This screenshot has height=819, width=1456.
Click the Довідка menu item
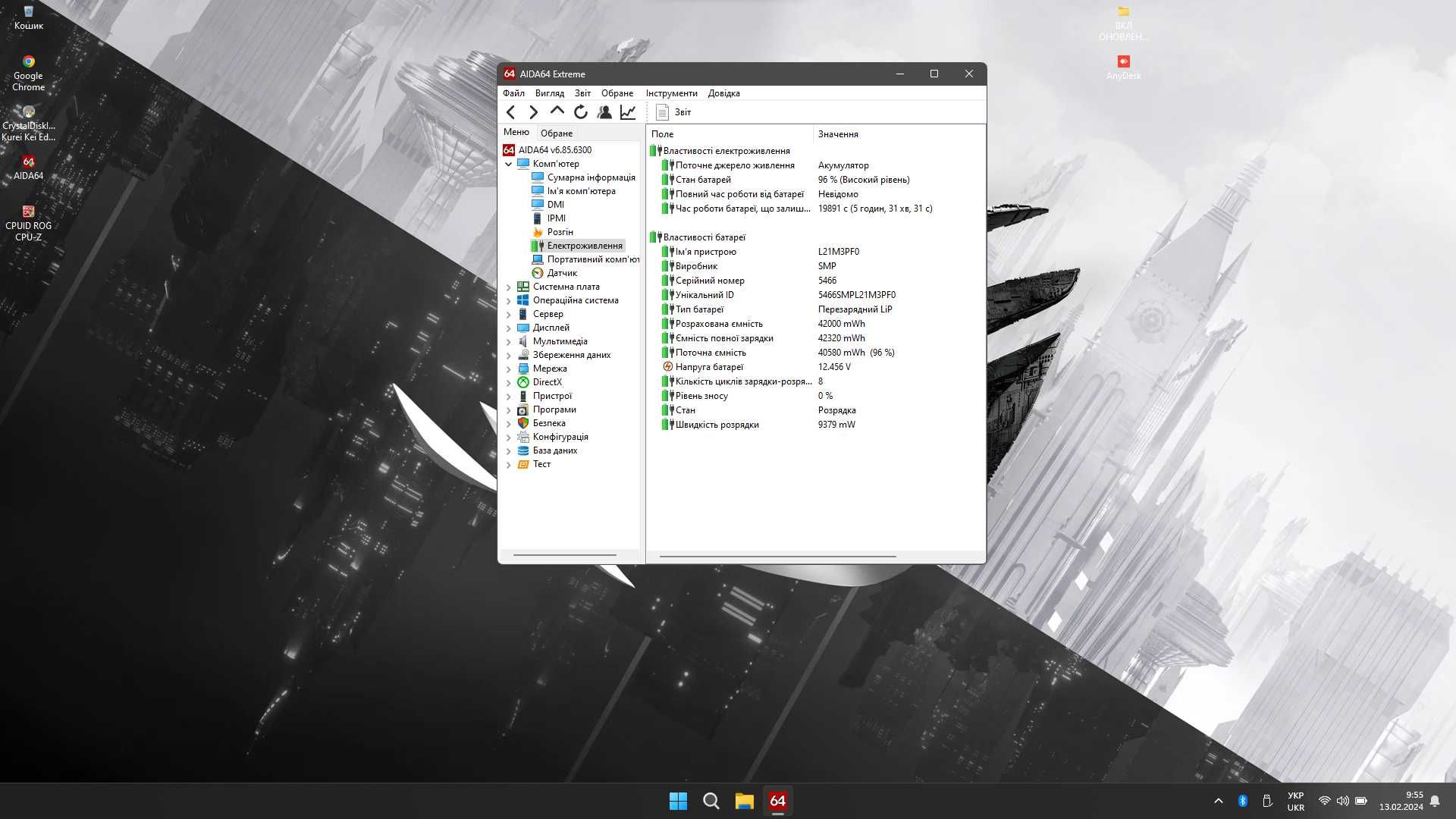click(724, 93)
